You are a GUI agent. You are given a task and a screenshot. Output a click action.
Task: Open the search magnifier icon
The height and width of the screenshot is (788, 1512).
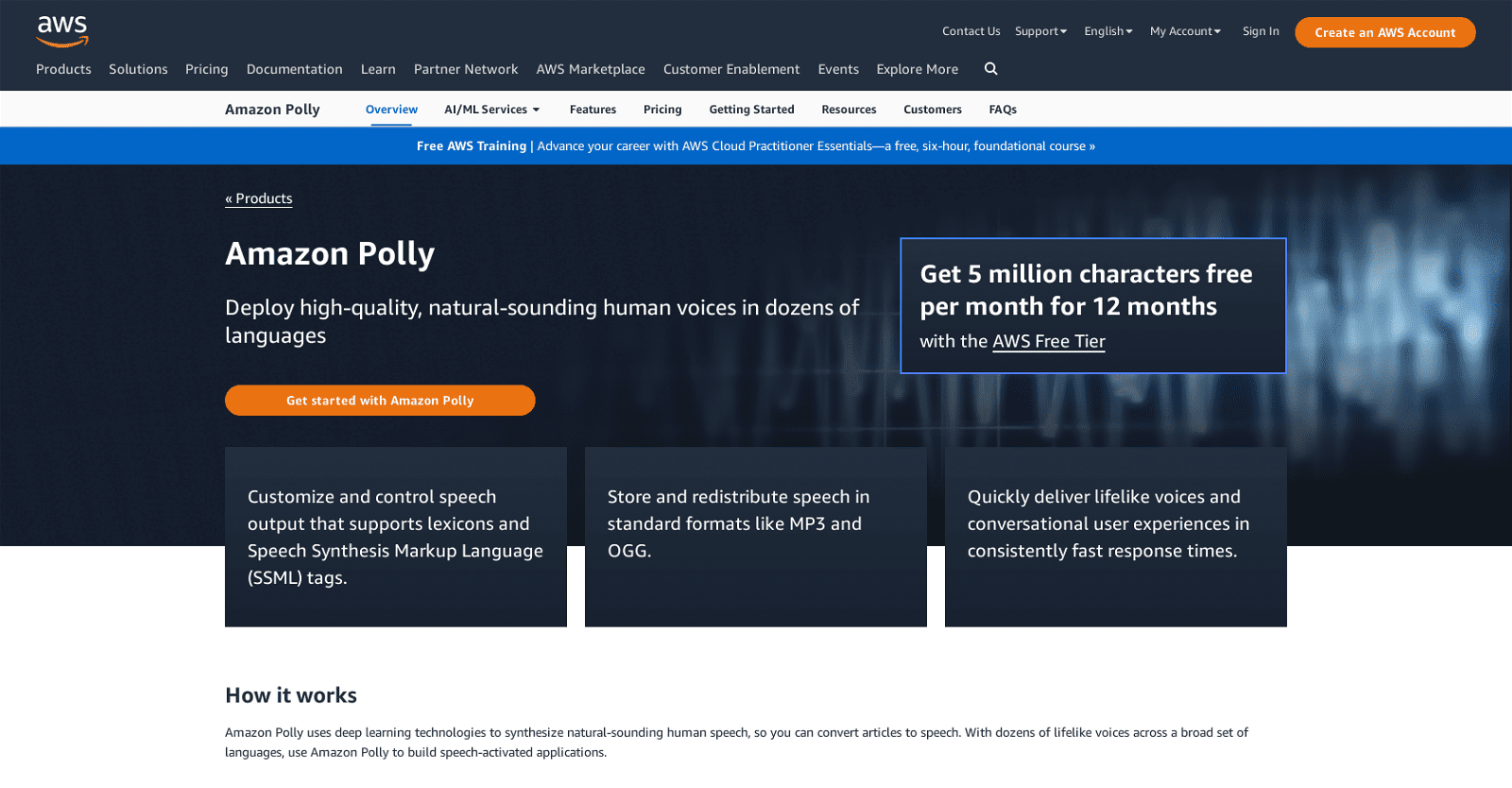[x=990, y=69]
